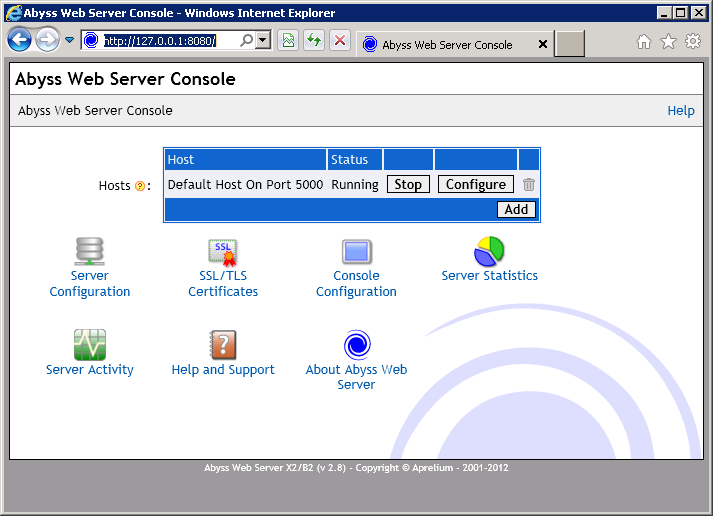
Task: Click the Running status text
Action: (355, 185)
